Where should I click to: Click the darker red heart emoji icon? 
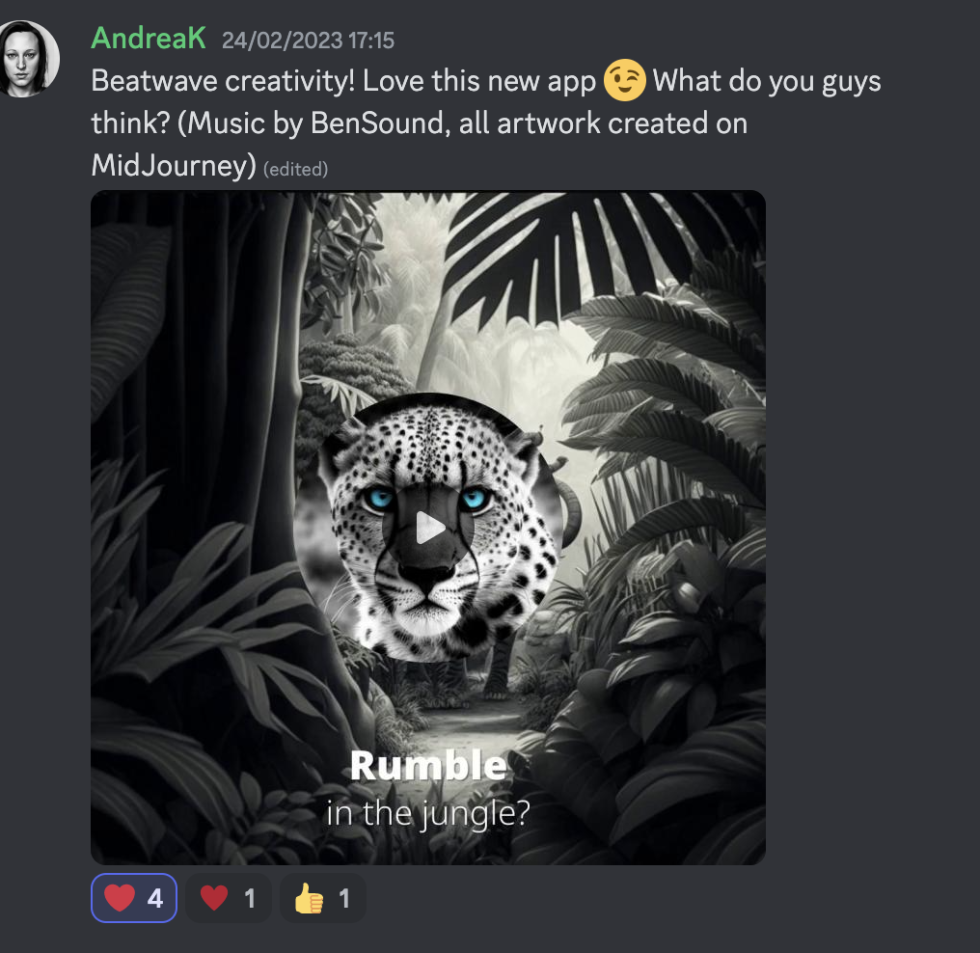tap(214, 898)
